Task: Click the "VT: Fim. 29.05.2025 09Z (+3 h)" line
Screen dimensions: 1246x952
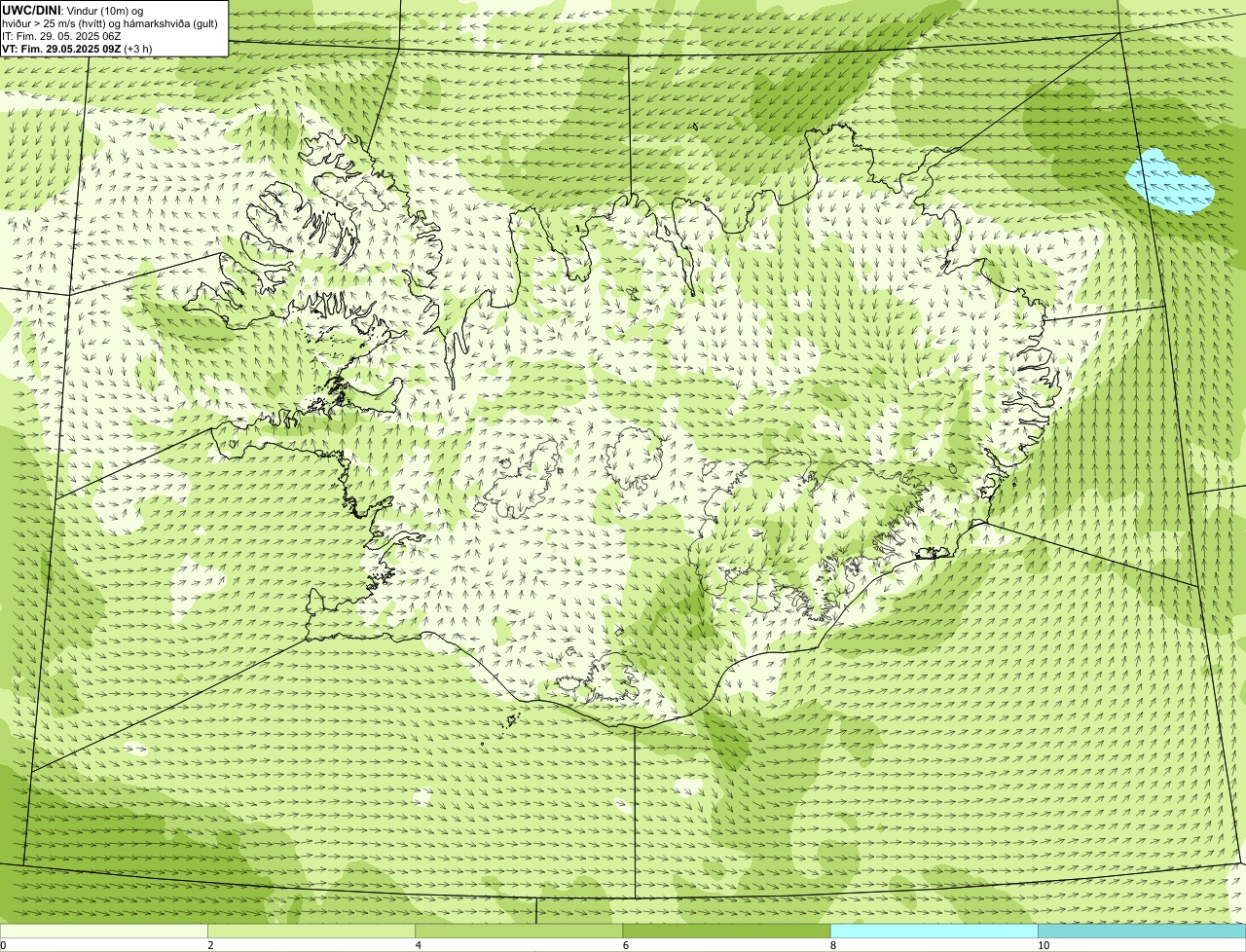Action: point(77,49)
